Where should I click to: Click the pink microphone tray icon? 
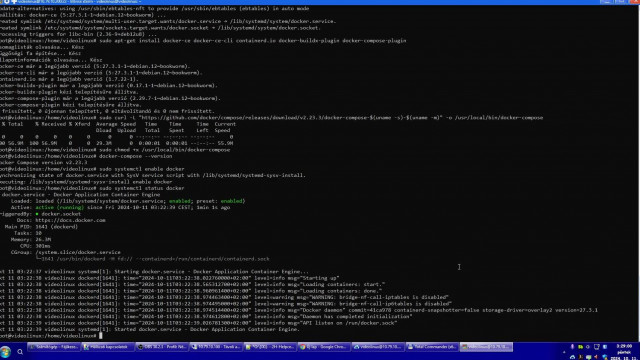(572, 347)
